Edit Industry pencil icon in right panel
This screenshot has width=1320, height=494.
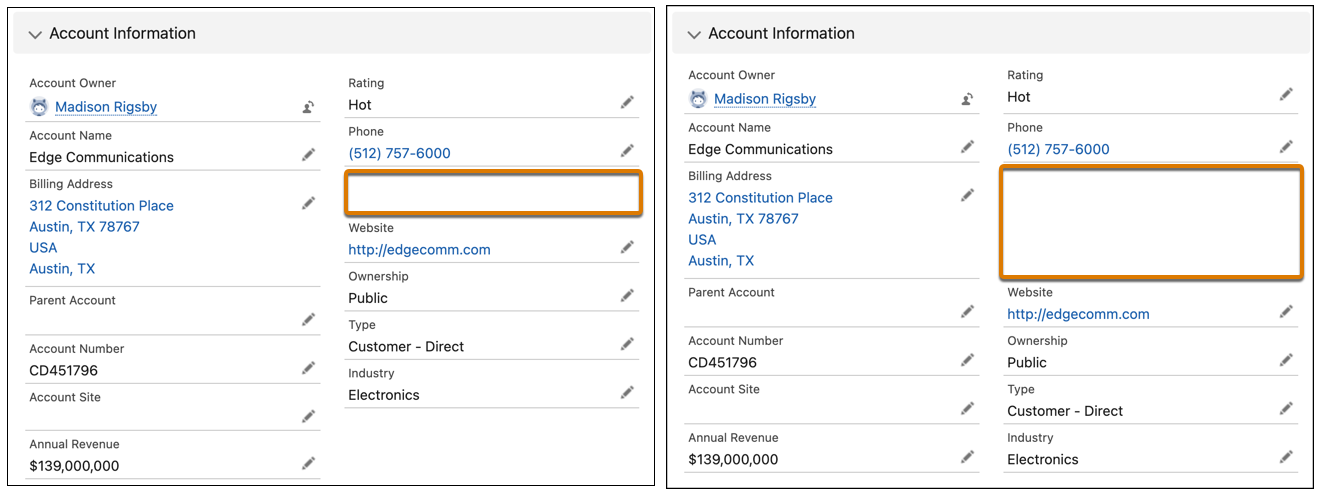point(1286,457)
